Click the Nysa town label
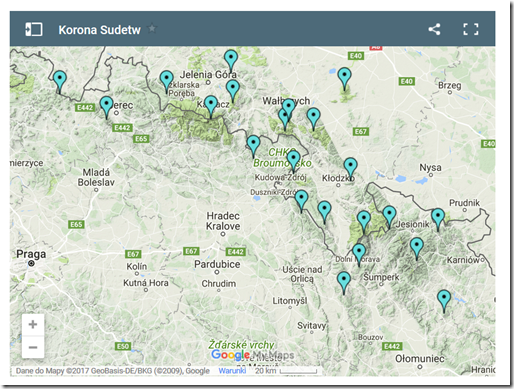This screenshot has height=389, width=514. click(x=430, y=167)
